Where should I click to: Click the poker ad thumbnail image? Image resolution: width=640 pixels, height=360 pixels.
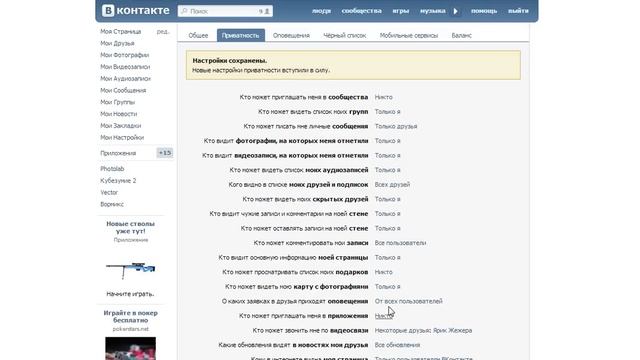131,348
